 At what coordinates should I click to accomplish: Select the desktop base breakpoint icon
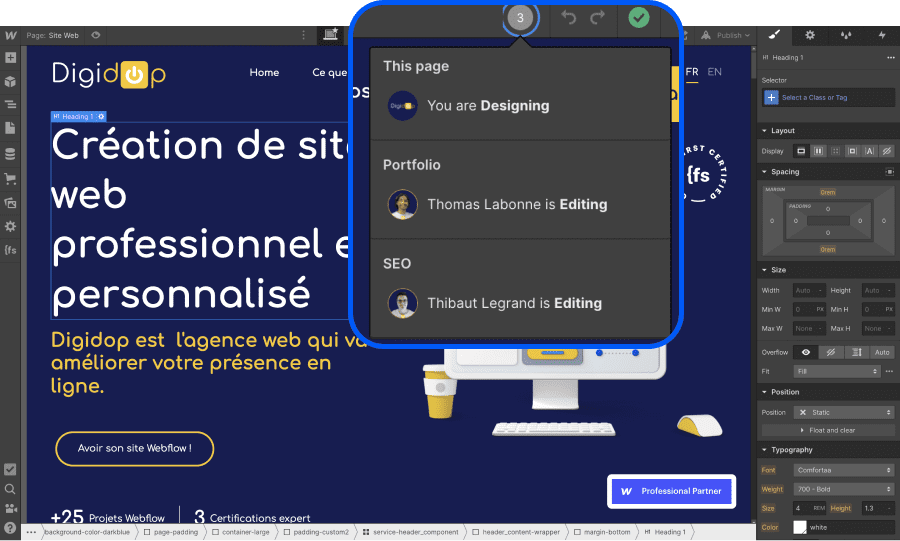coord(331,35)
